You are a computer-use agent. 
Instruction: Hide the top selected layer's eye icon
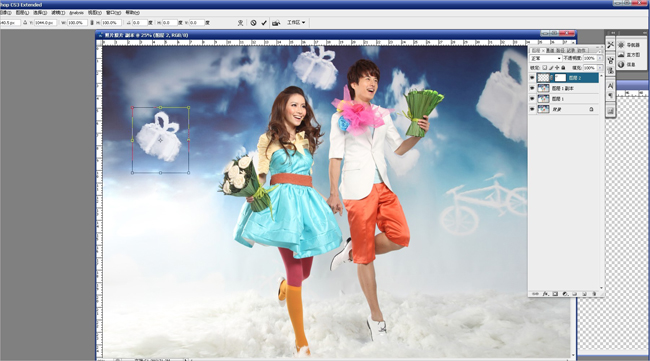click(532, 78)
